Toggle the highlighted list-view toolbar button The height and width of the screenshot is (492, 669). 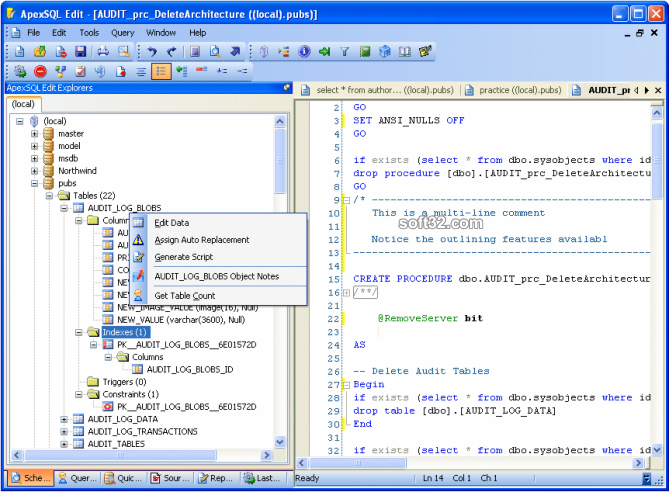pyautogui.click(x=161, y=71)
